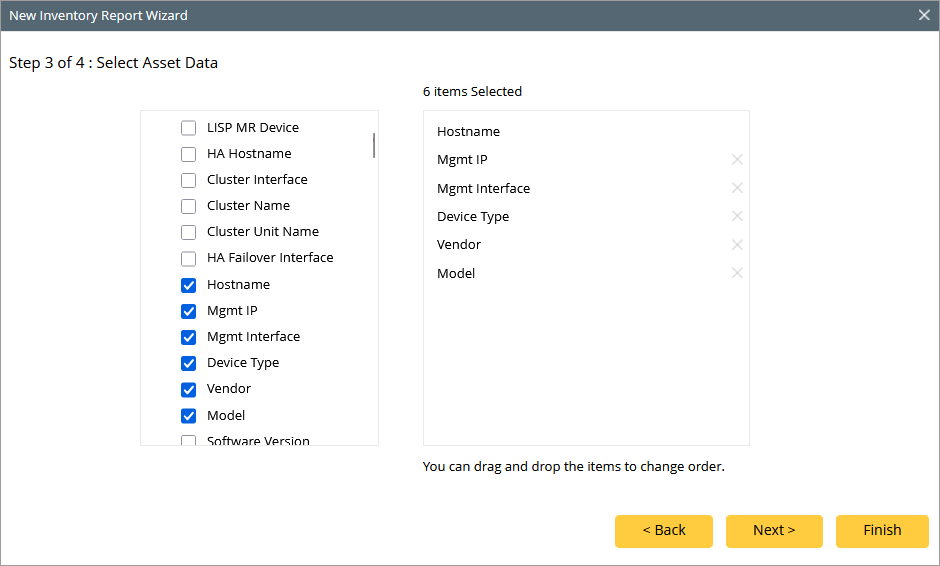The image size is (940, 566).
Task: Enable the LISP MR Device checkbox
Action: pos(188,128)
